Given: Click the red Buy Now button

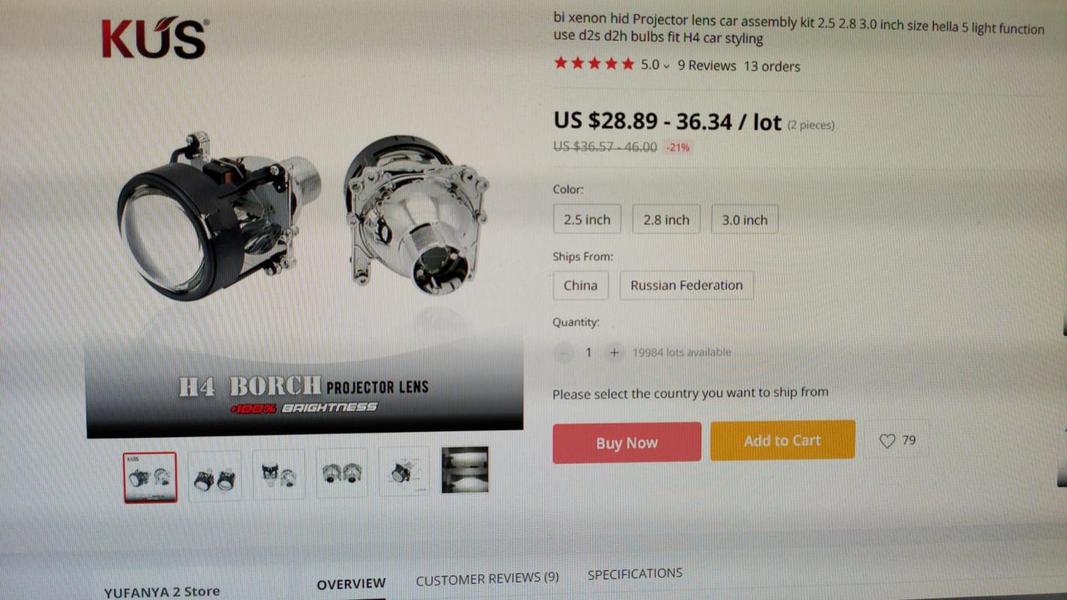Looking at the screenshot, I should pyautogui.click(x=627, y=443).
